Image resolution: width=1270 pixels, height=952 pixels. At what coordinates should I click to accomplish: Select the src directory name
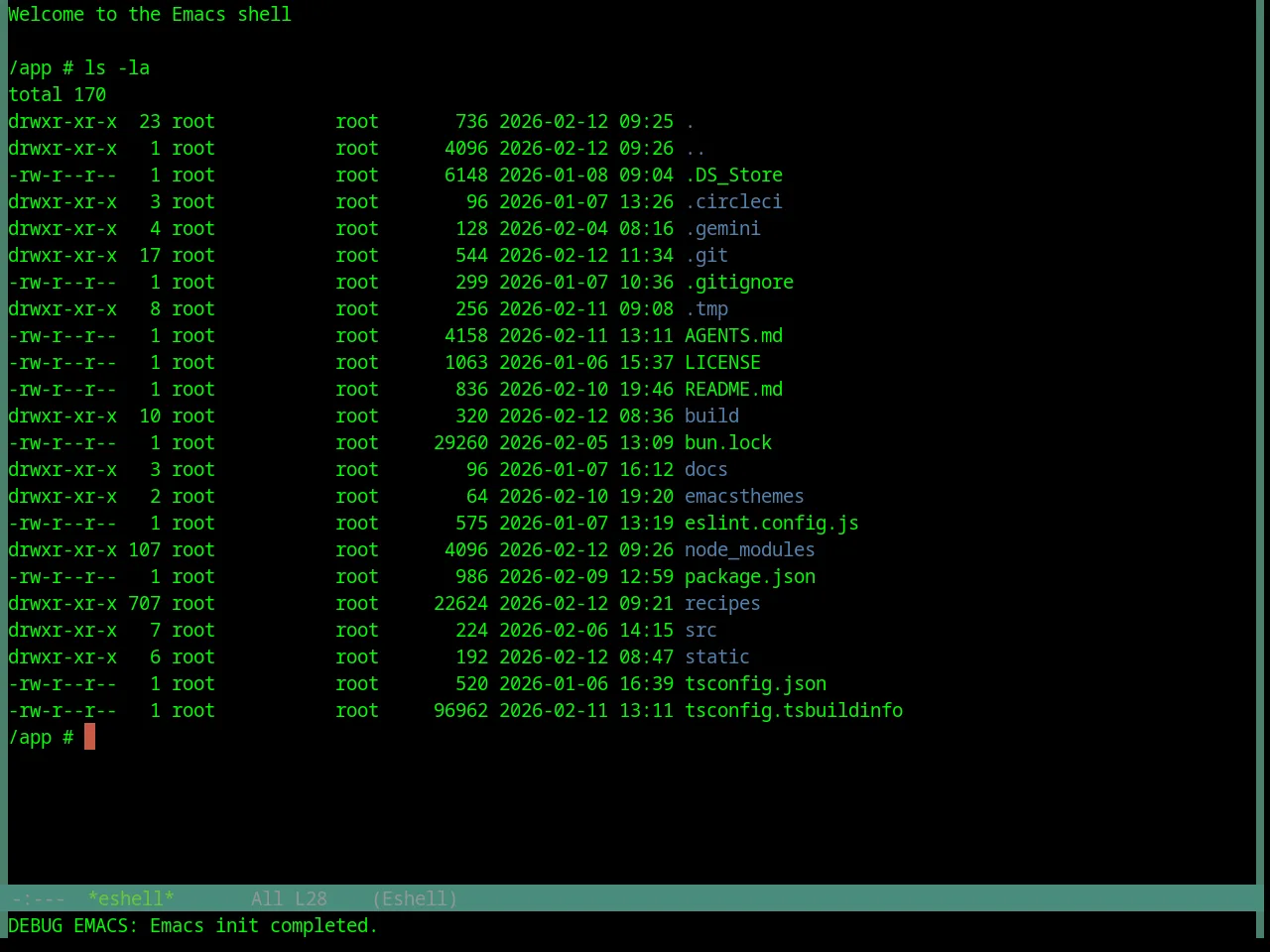tap(700, 630)
